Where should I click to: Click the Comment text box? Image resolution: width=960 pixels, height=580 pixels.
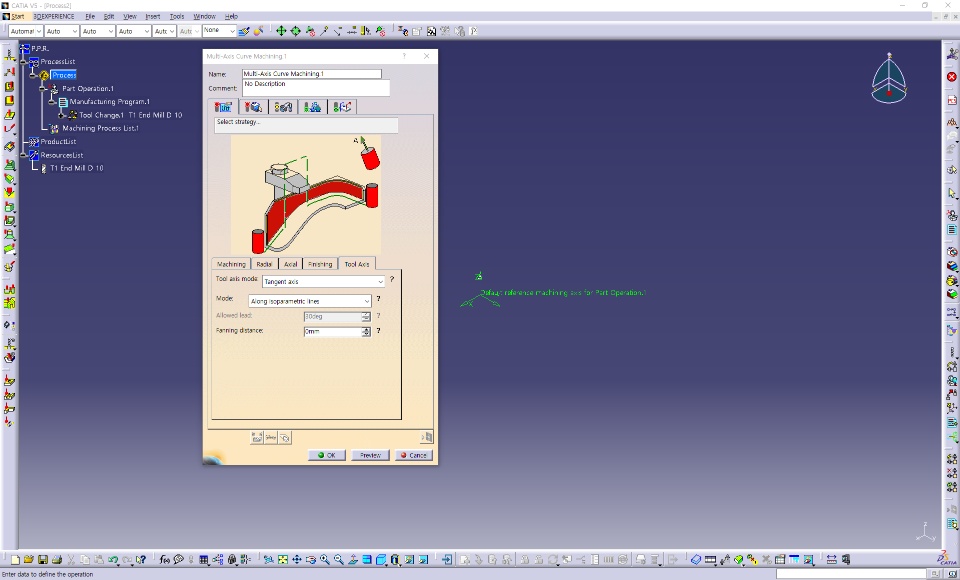(316, 88)
